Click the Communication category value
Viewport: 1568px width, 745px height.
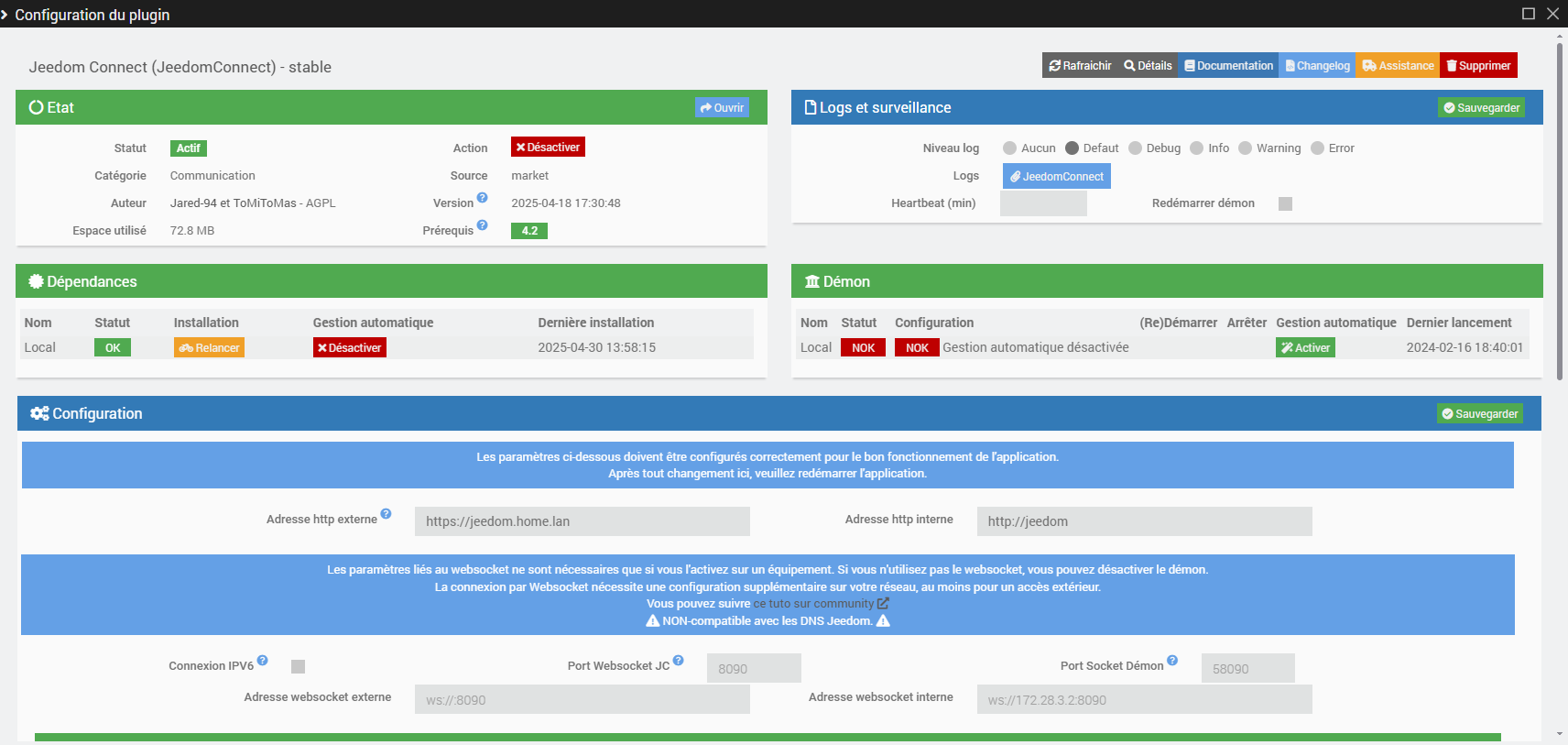click(212, 176)
